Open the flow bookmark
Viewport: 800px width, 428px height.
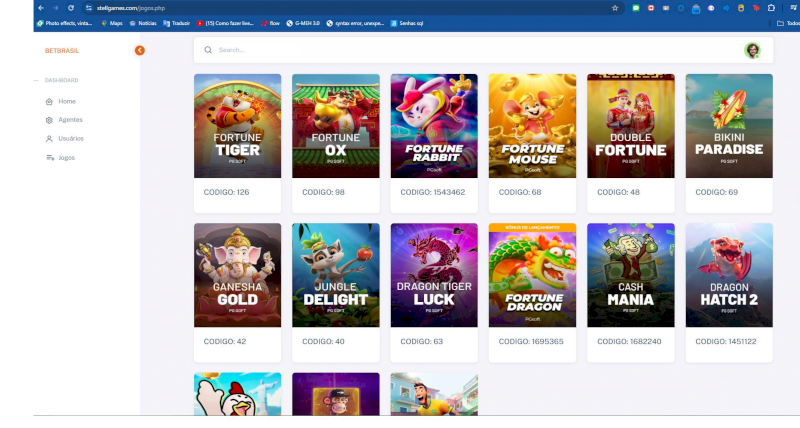coord(270,23)
